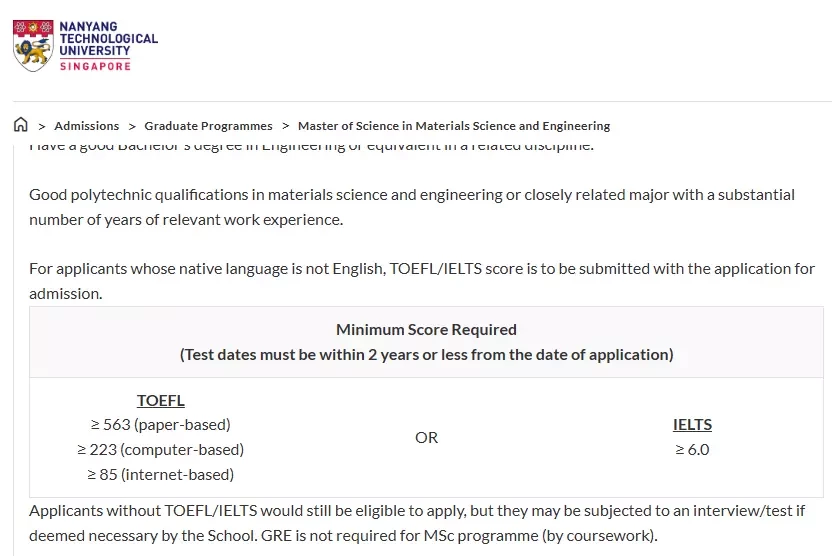Image resolution: width=832 pixels, height=556 pixels.
Task: Click the OR separator in the table
Action: pos(426,438)
